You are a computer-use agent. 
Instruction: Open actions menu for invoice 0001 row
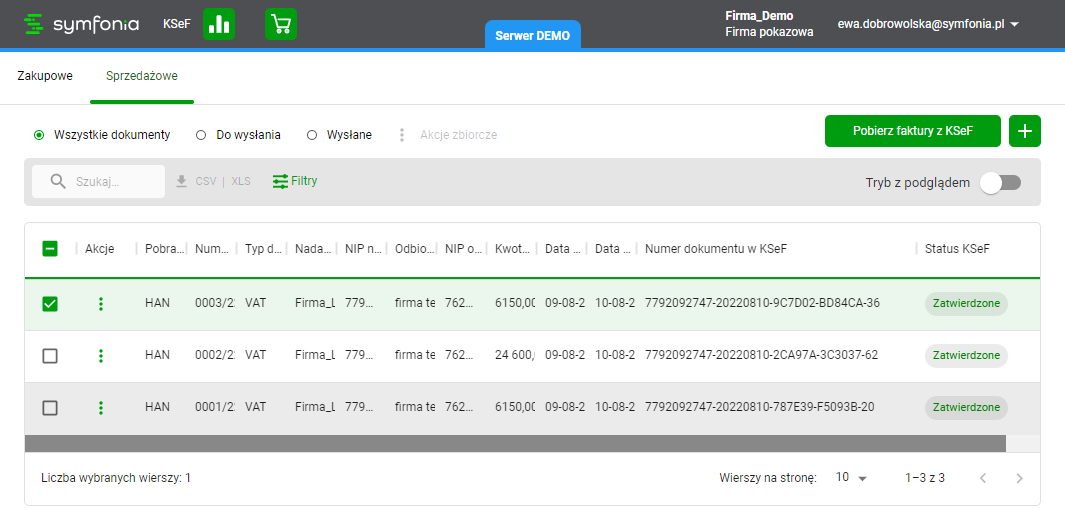[x=101, y=408]
